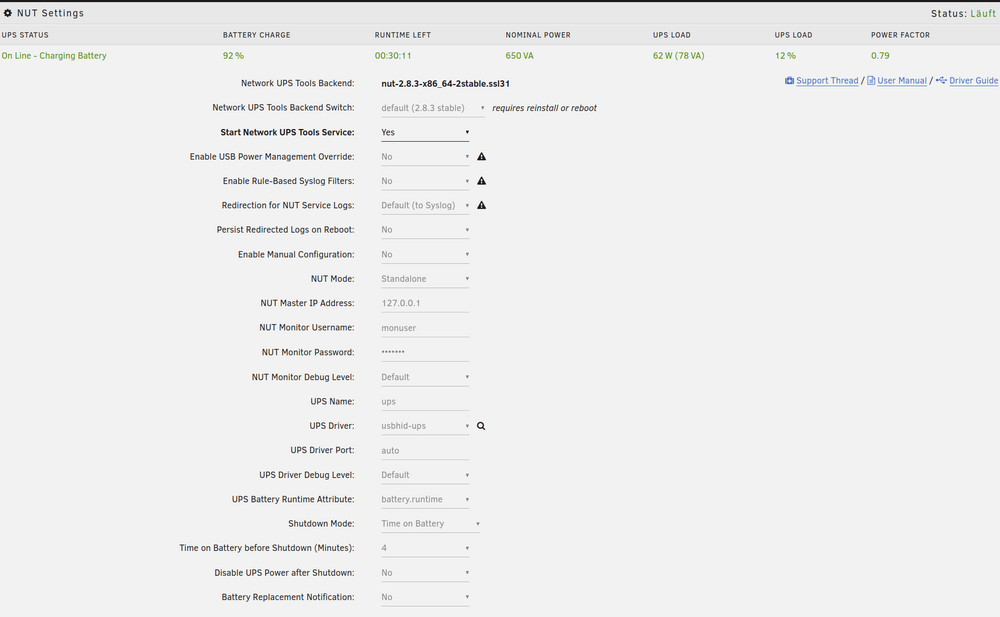Click the 'Shutdown Mode:' label
Screen dimensions: 1000x617
(321, 523)
